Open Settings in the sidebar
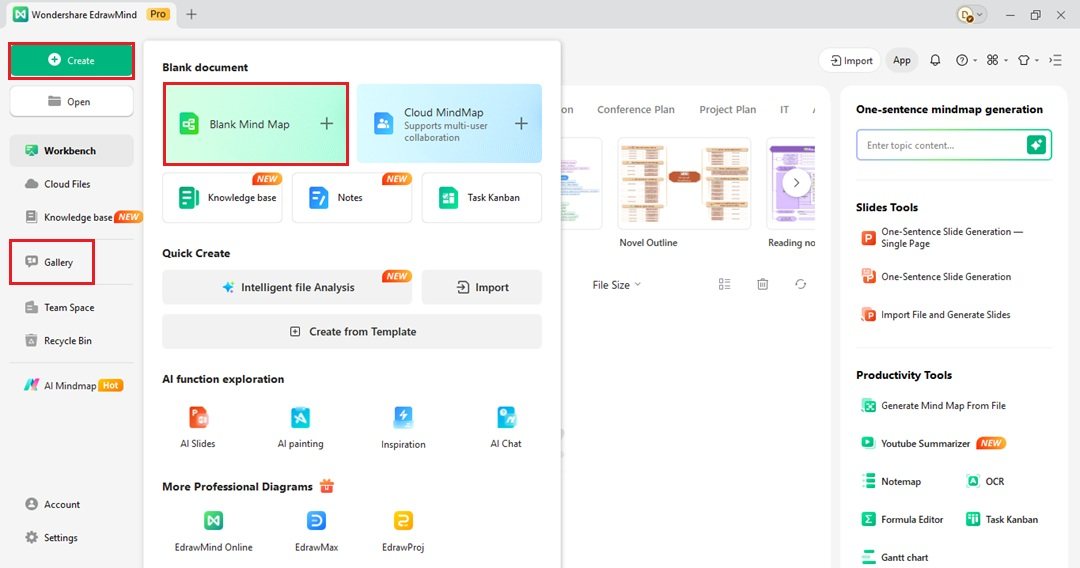Image resolution: width=1080 pixels, height=568 pixels. click(x=52, y=537)
